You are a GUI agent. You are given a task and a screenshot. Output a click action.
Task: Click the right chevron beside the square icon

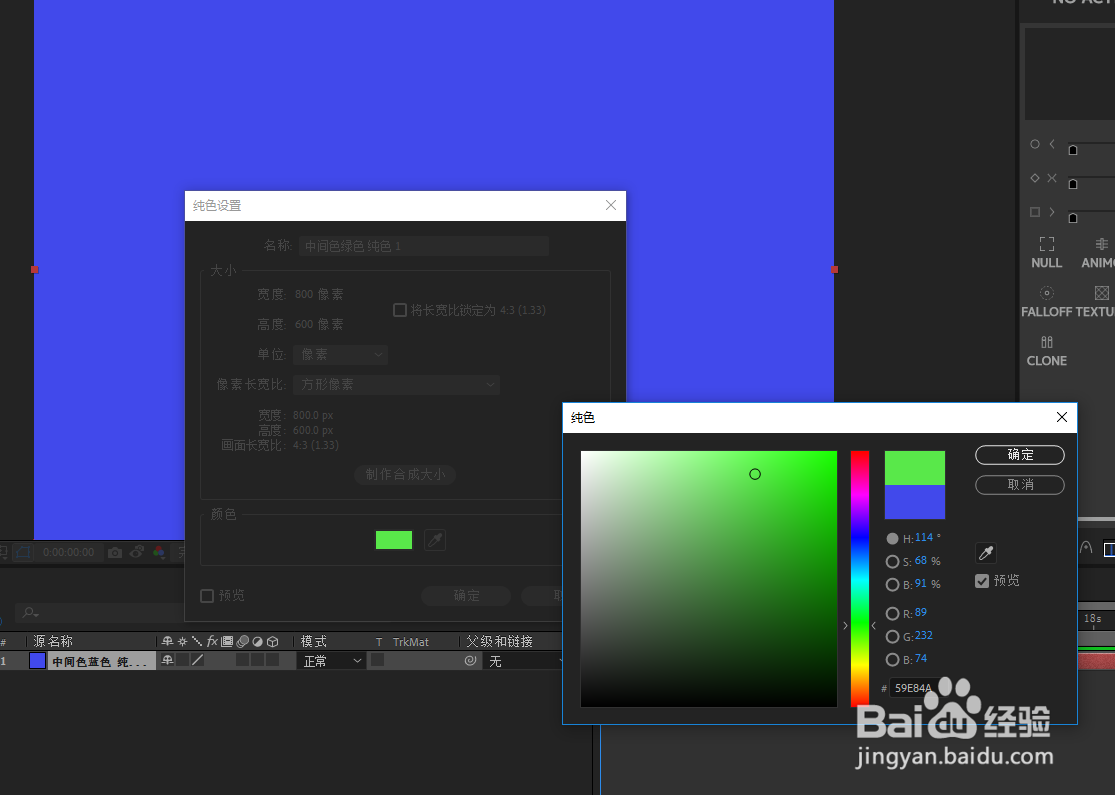(1052, 212)
